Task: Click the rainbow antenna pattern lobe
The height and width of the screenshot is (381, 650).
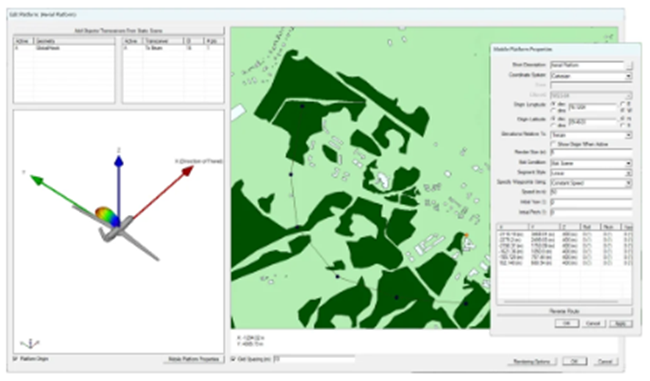Action: coord(106,216)
